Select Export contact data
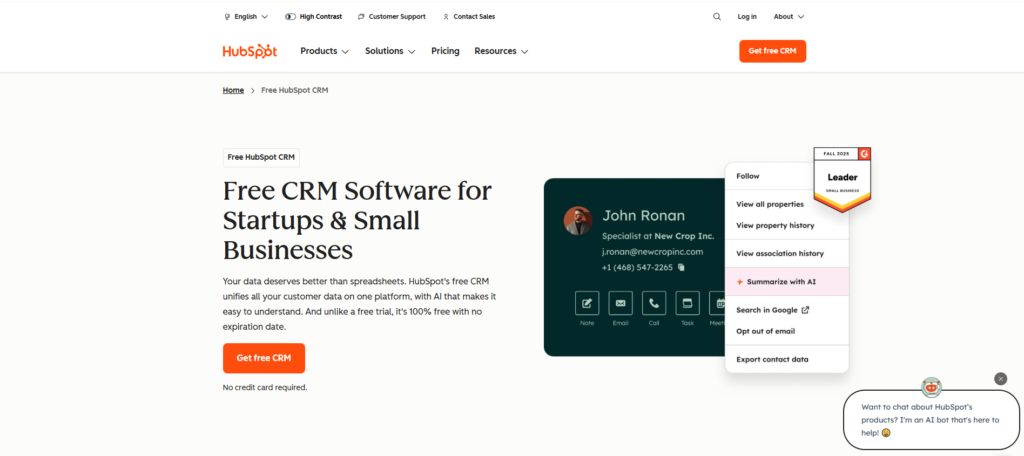Viewport: 1024px width, 456px height. 772,359
